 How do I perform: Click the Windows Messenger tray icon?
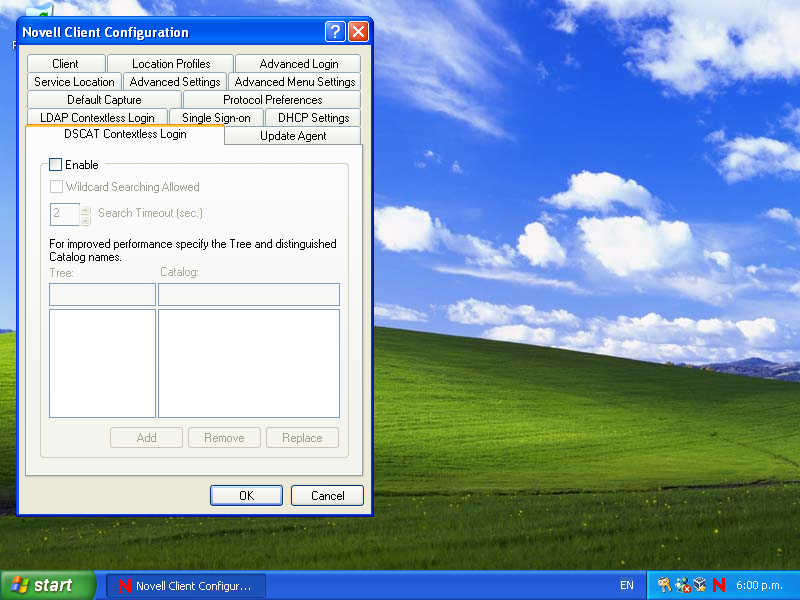tap(682, 585)
